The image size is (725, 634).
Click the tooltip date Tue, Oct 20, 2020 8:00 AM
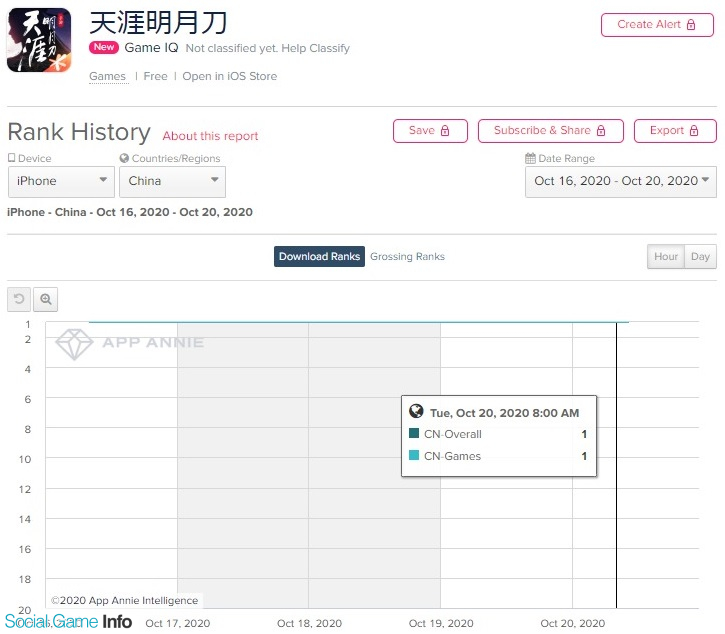504,413
